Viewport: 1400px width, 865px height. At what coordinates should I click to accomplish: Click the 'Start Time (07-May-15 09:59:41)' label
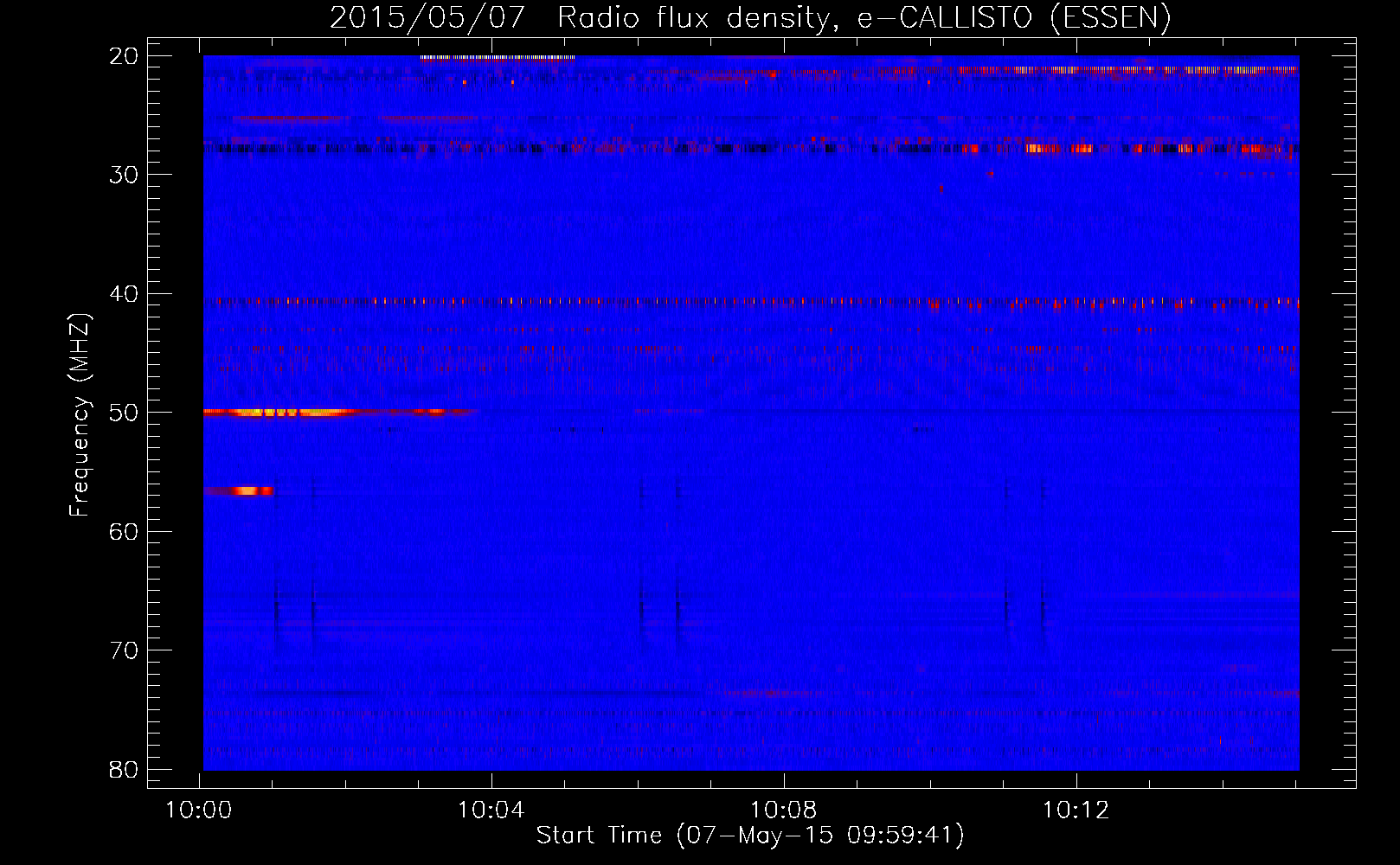click(750, 836)
